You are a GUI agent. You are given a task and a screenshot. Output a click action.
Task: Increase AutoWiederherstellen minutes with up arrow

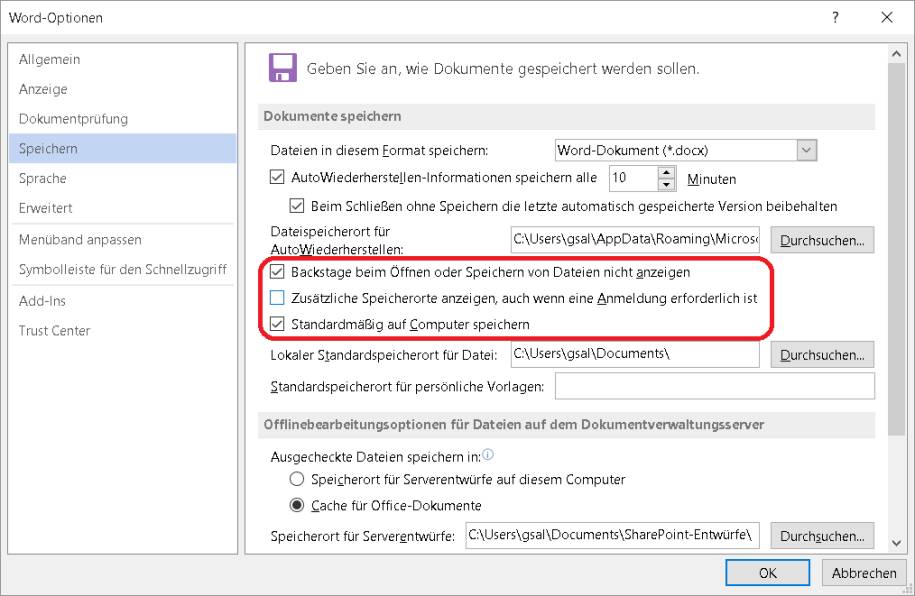(667, 173)
